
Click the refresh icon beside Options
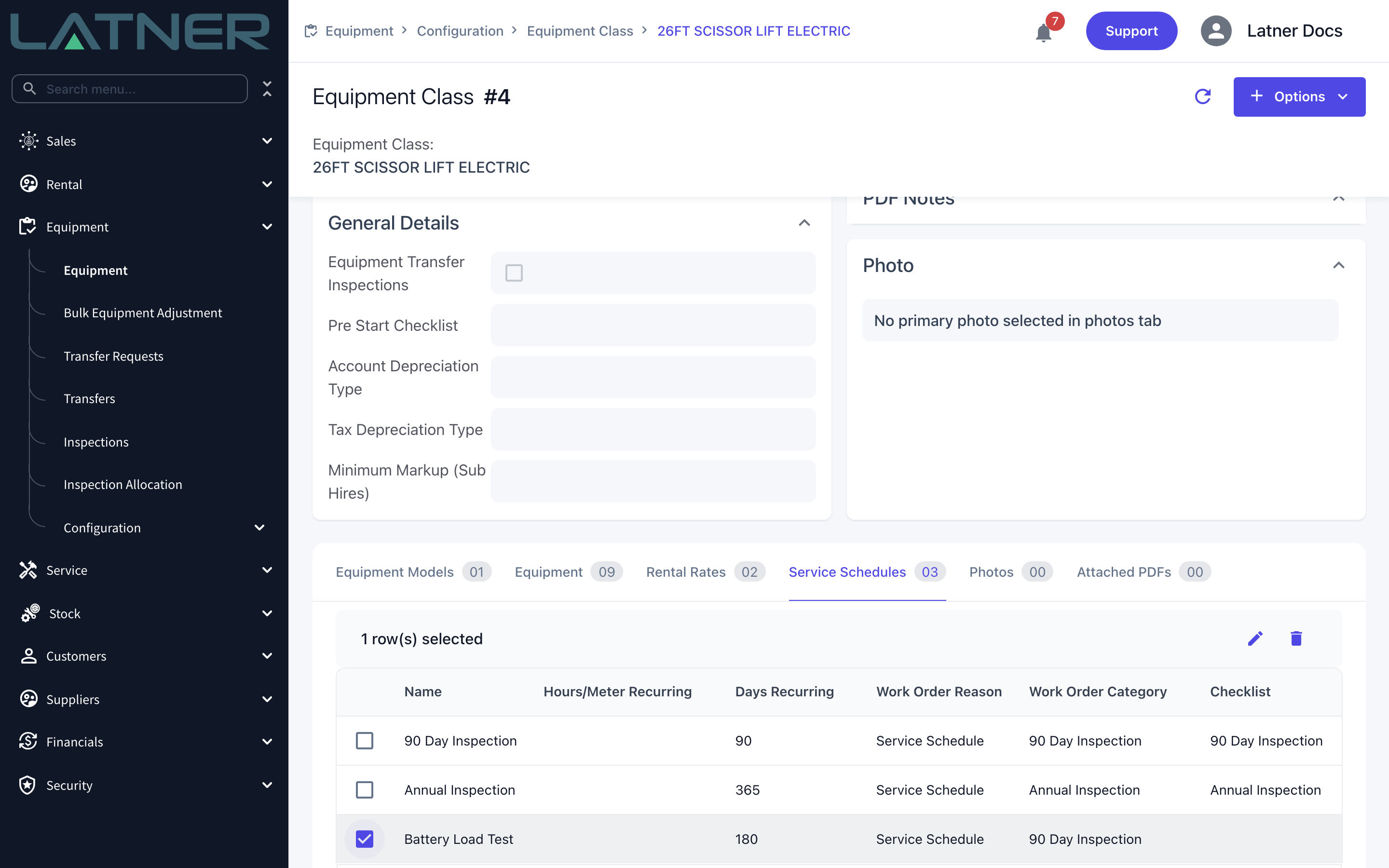1202,96
